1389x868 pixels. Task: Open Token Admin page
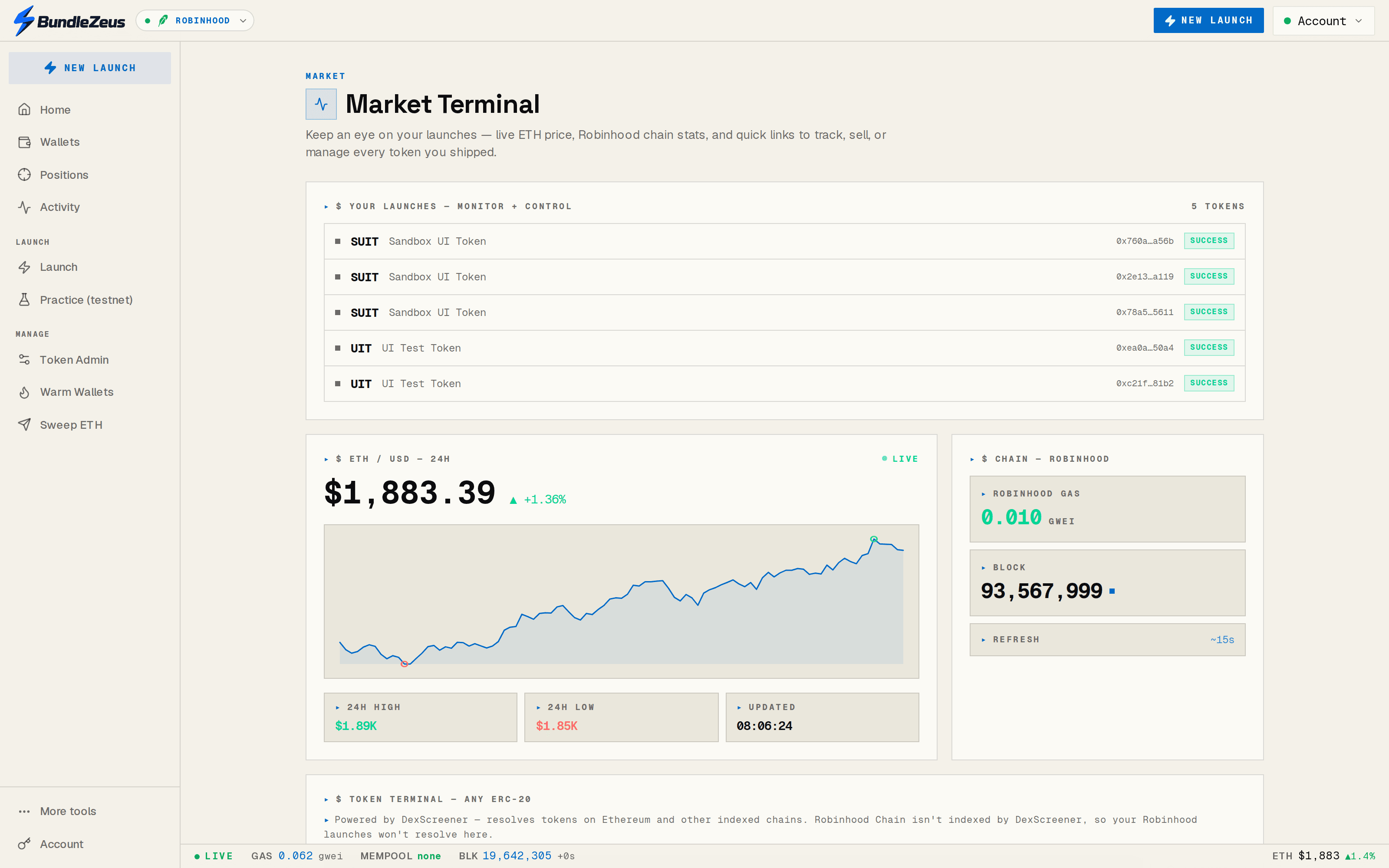74,359
